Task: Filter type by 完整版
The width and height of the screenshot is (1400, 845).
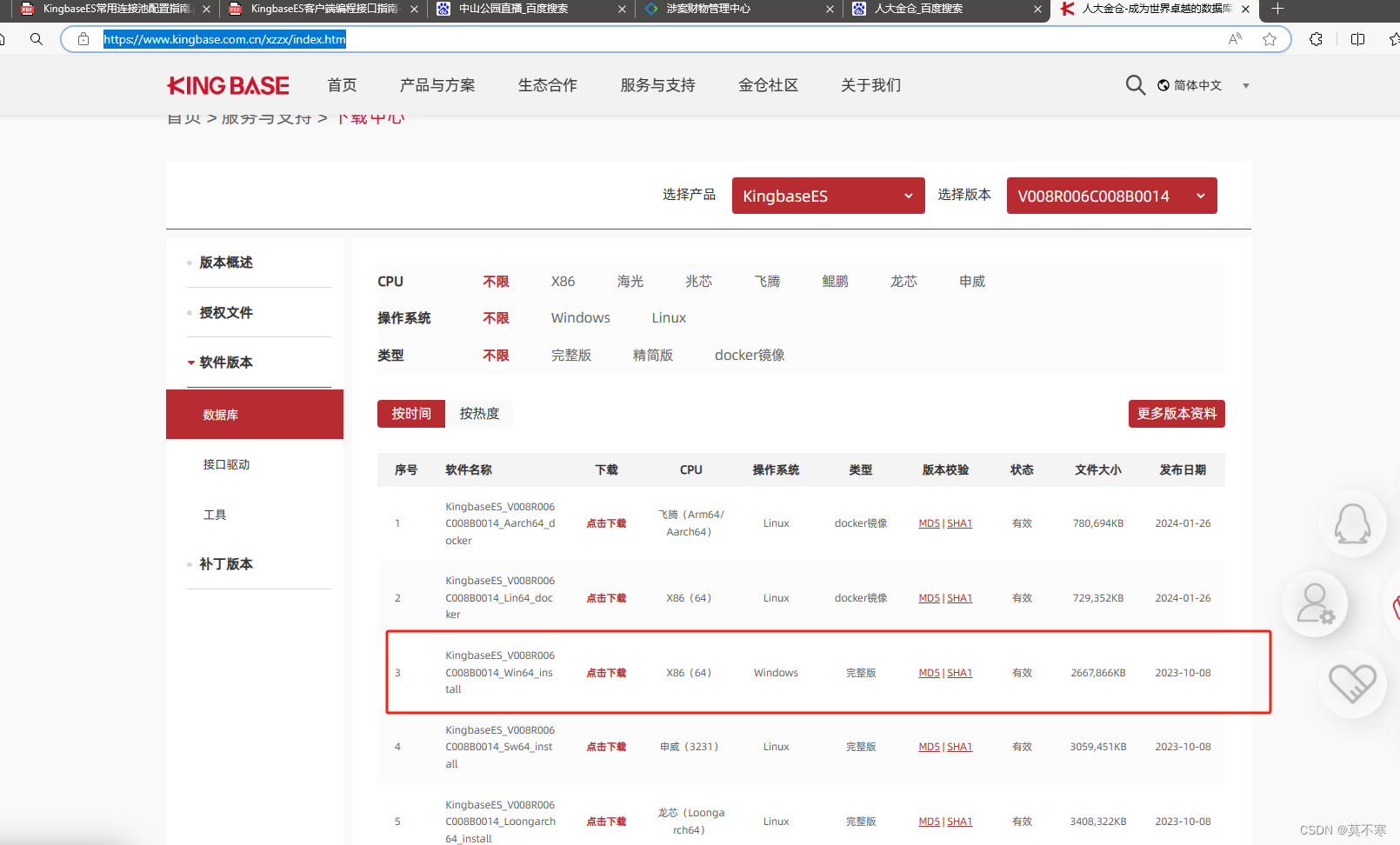Action: [571, 356]
